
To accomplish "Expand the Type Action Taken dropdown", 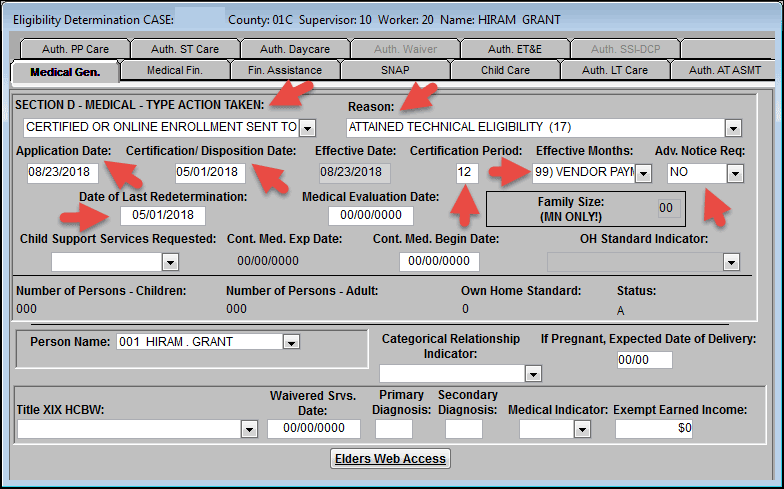I will 308,128.
